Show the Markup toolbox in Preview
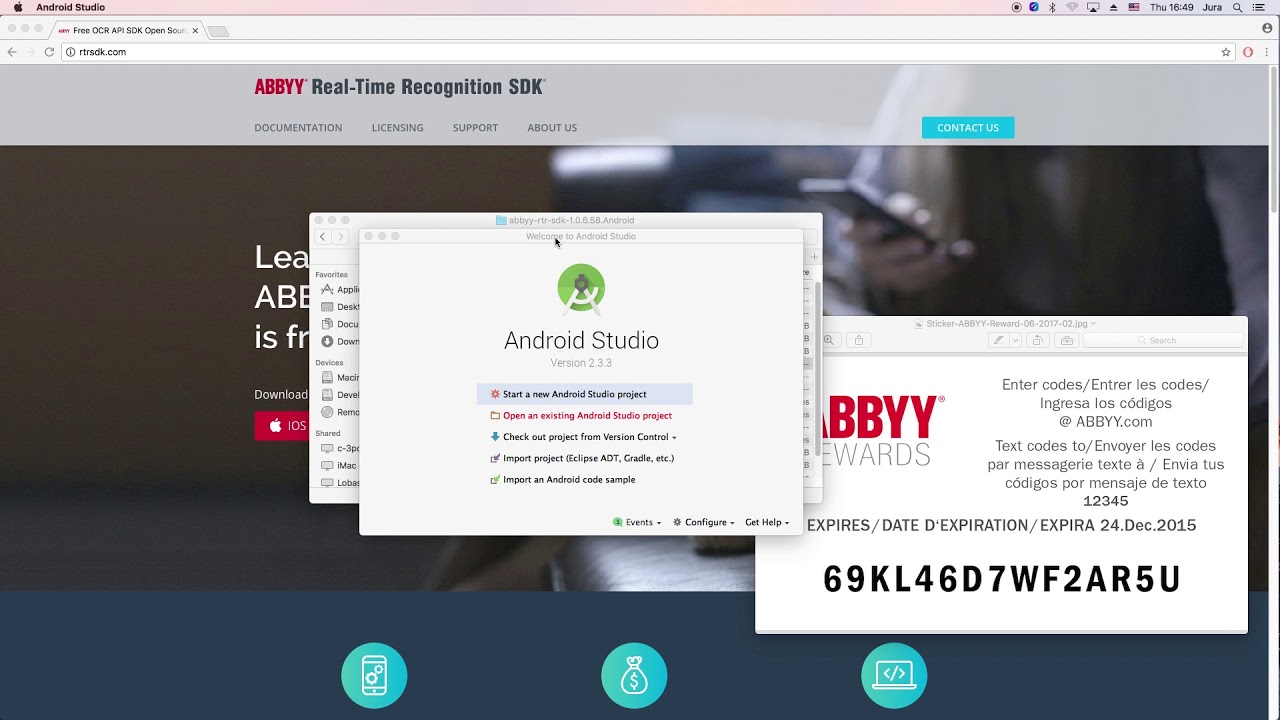 [x=1066, y=340]
